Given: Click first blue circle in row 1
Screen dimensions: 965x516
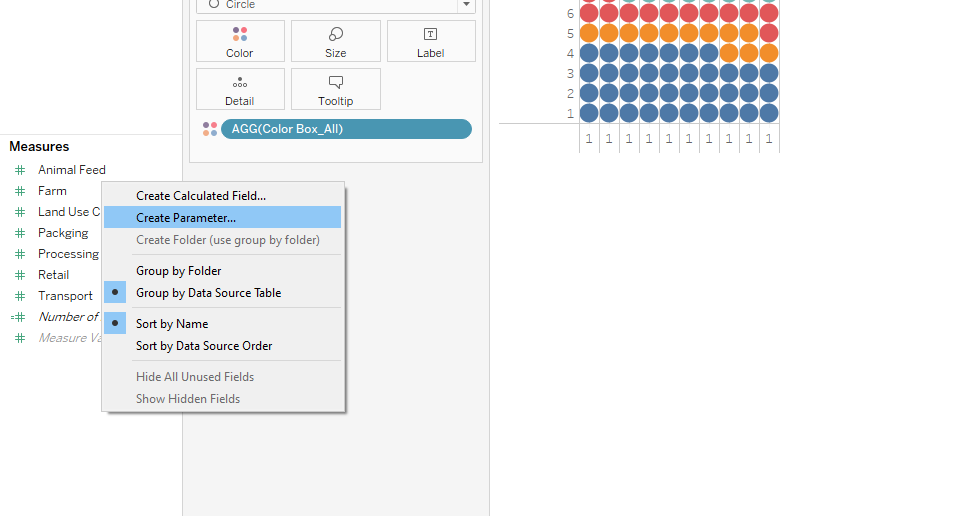Looking at the screenshot, I should click(589, 113).
